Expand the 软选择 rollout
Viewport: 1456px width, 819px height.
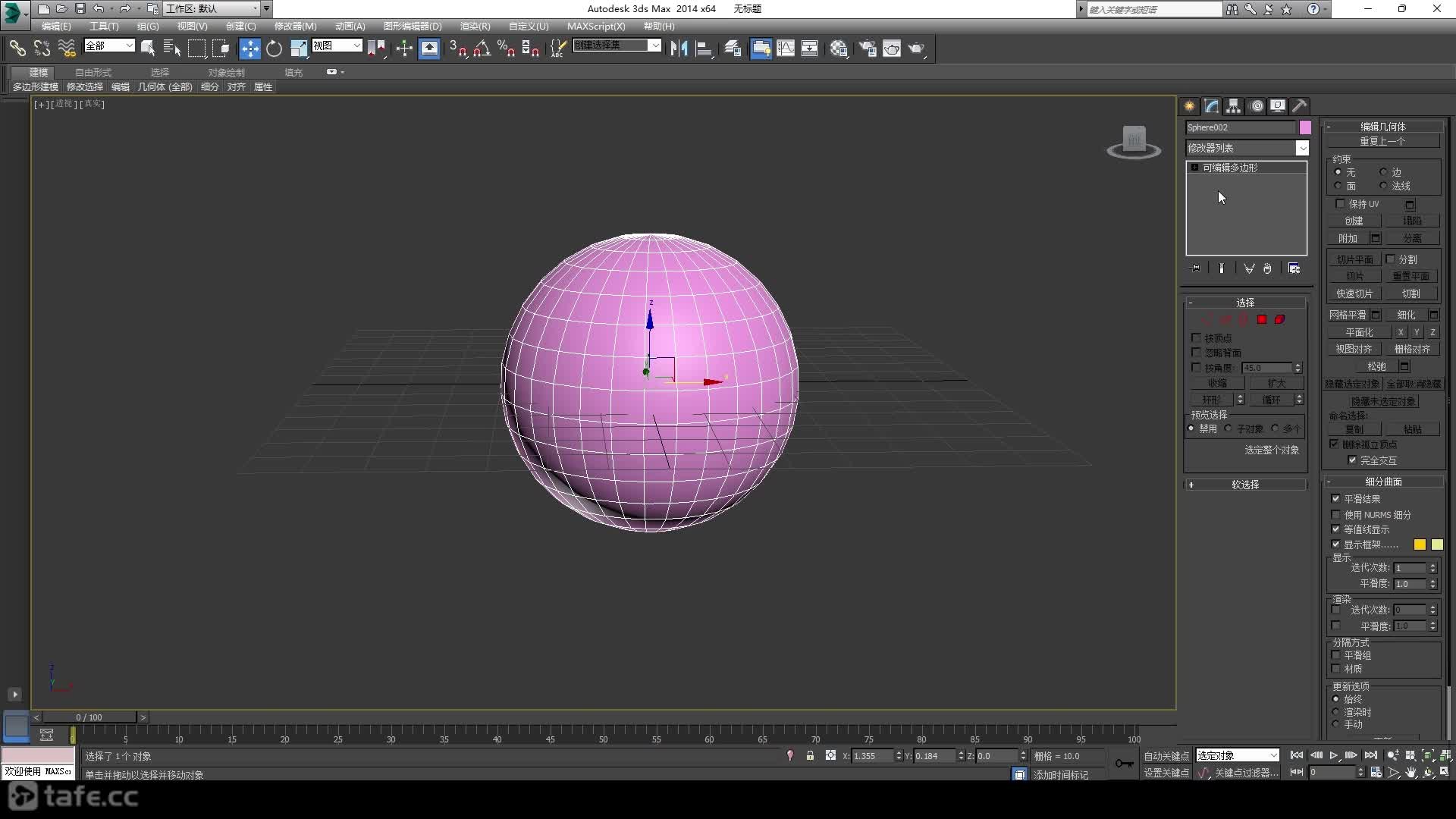1245,485
